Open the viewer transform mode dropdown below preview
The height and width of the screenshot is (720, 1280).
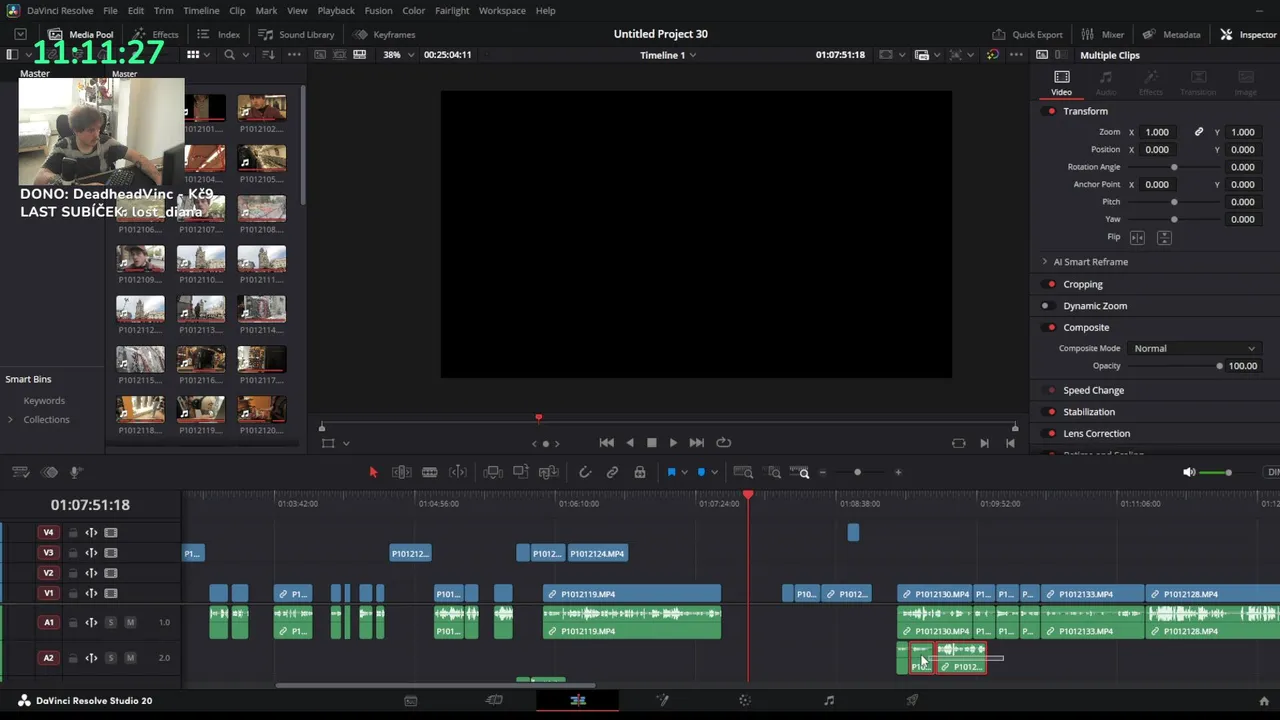tap(346, 443)
